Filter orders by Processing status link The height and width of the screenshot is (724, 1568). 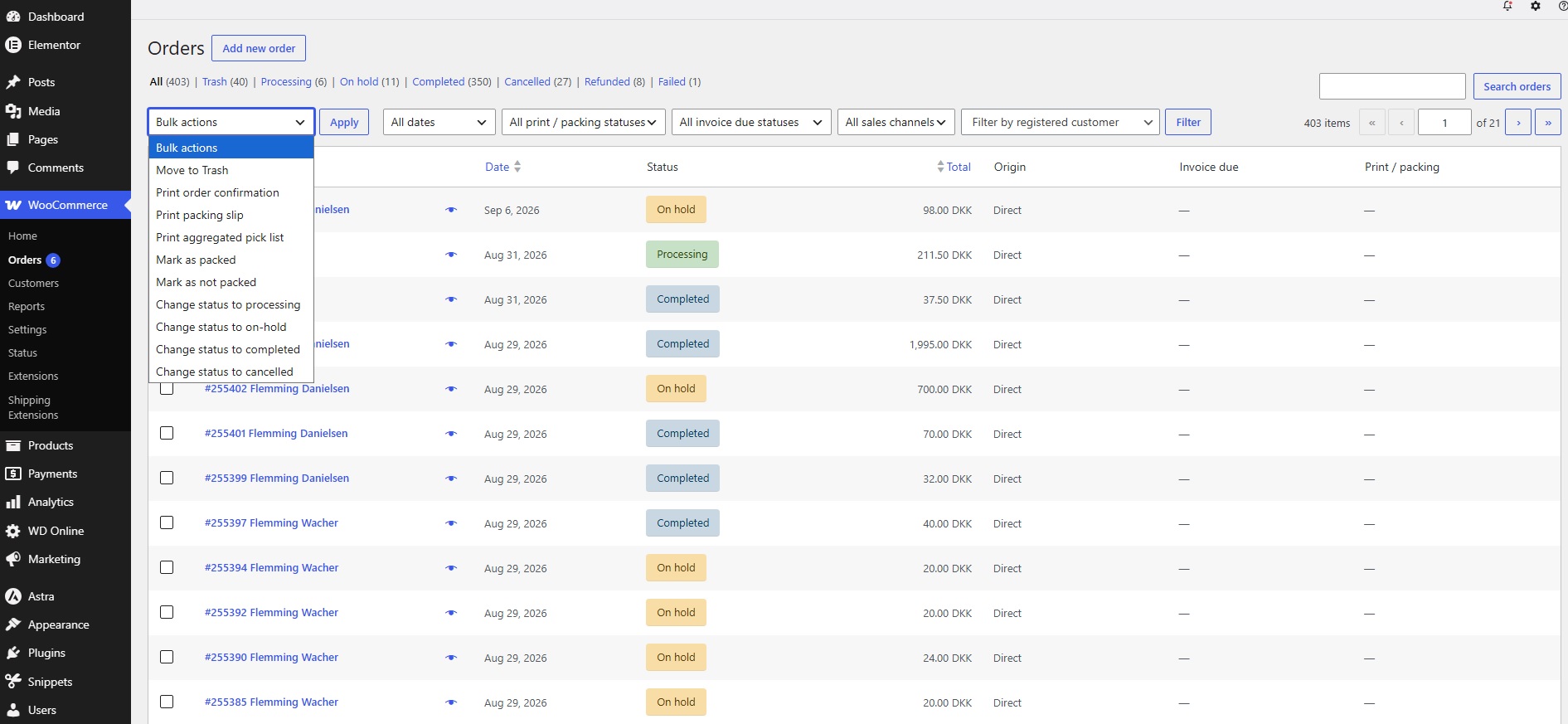point(286,81)
